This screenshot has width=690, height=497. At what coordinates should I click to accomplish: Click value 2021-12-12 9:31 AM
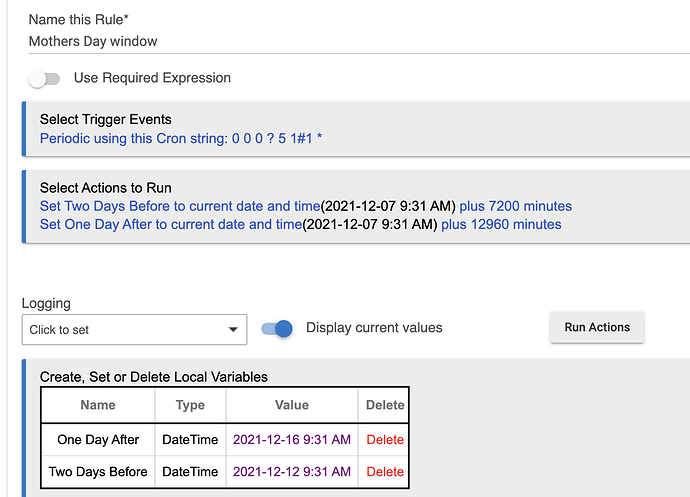coord(292,471)
